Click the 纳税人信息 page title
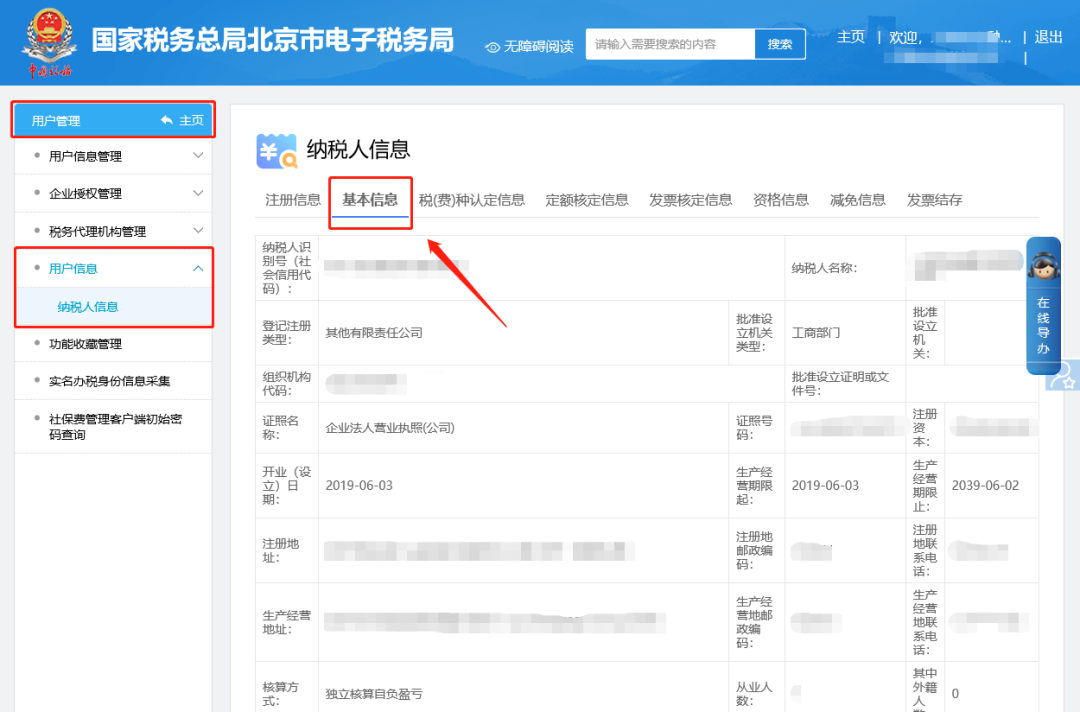 (358, 149)
